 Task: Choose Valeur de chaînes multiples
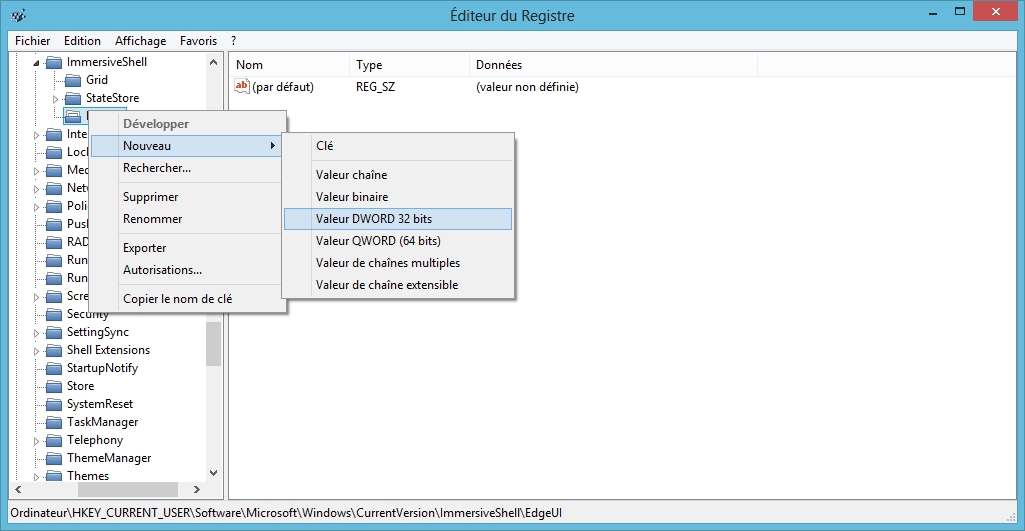tap(398, 263)
